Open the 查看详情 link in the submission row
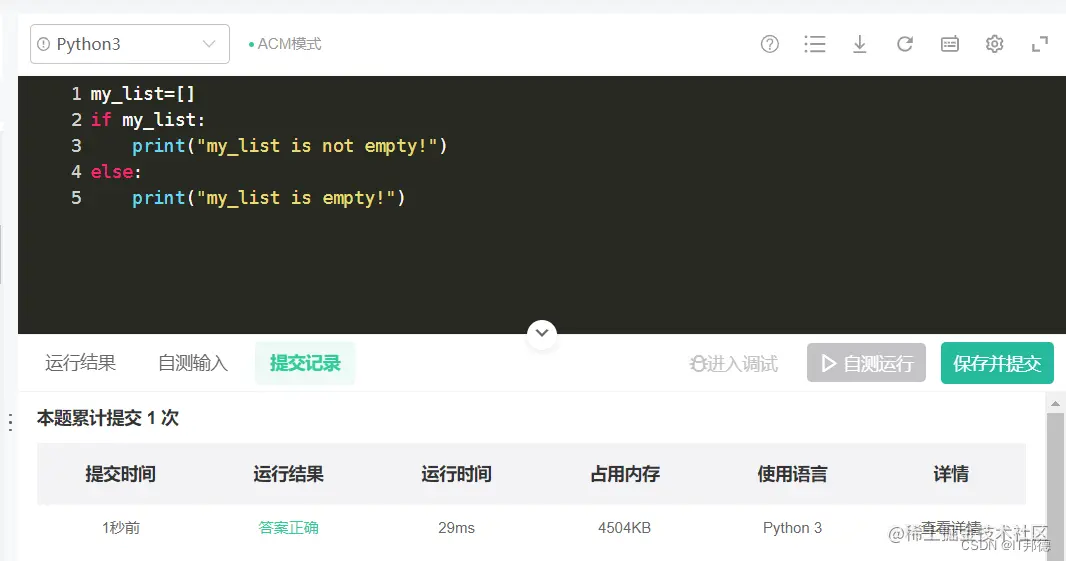 pos(951,527)
